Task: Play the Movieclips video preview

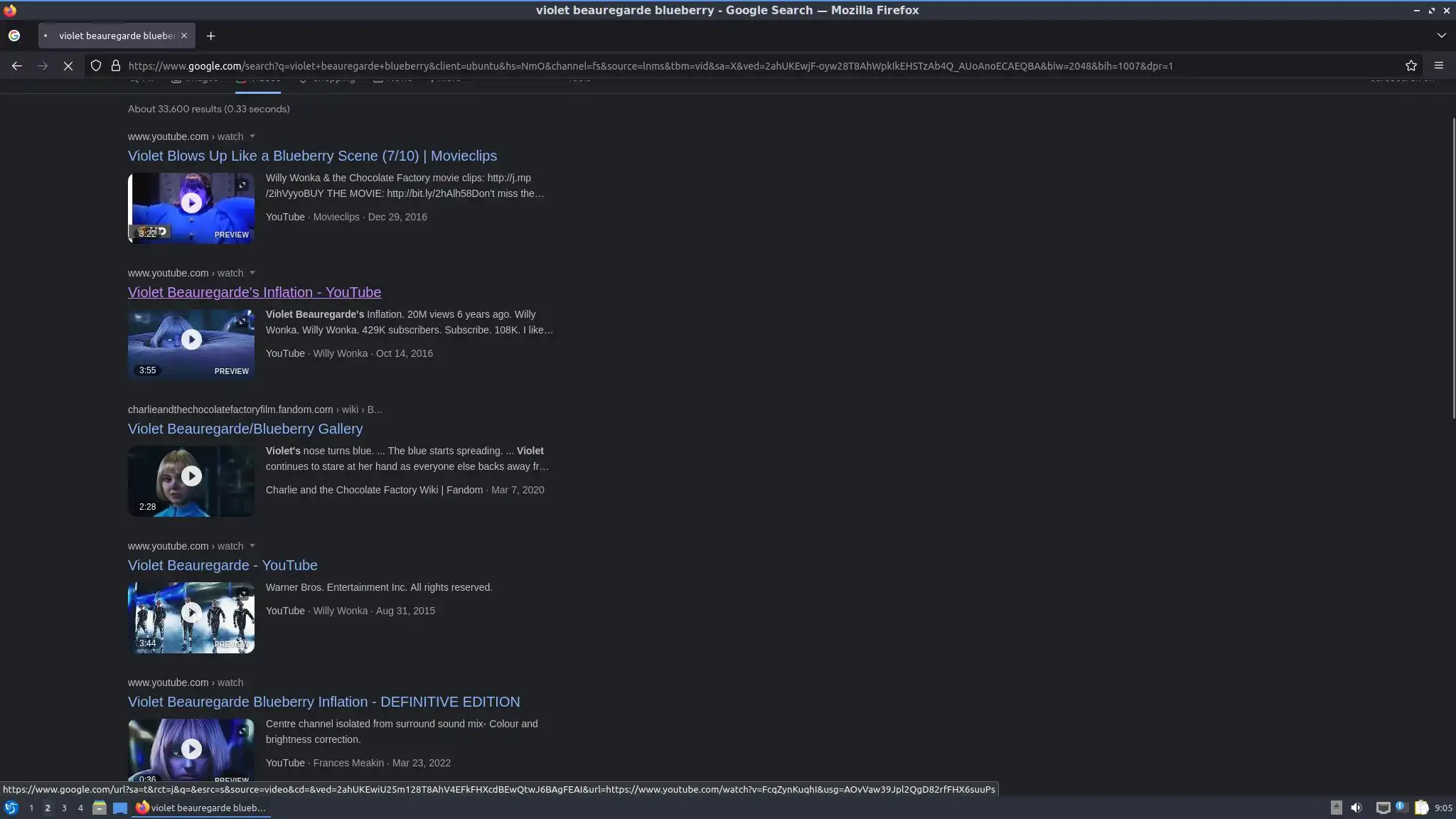Action: pyautogui.click(x=191, y=204)
